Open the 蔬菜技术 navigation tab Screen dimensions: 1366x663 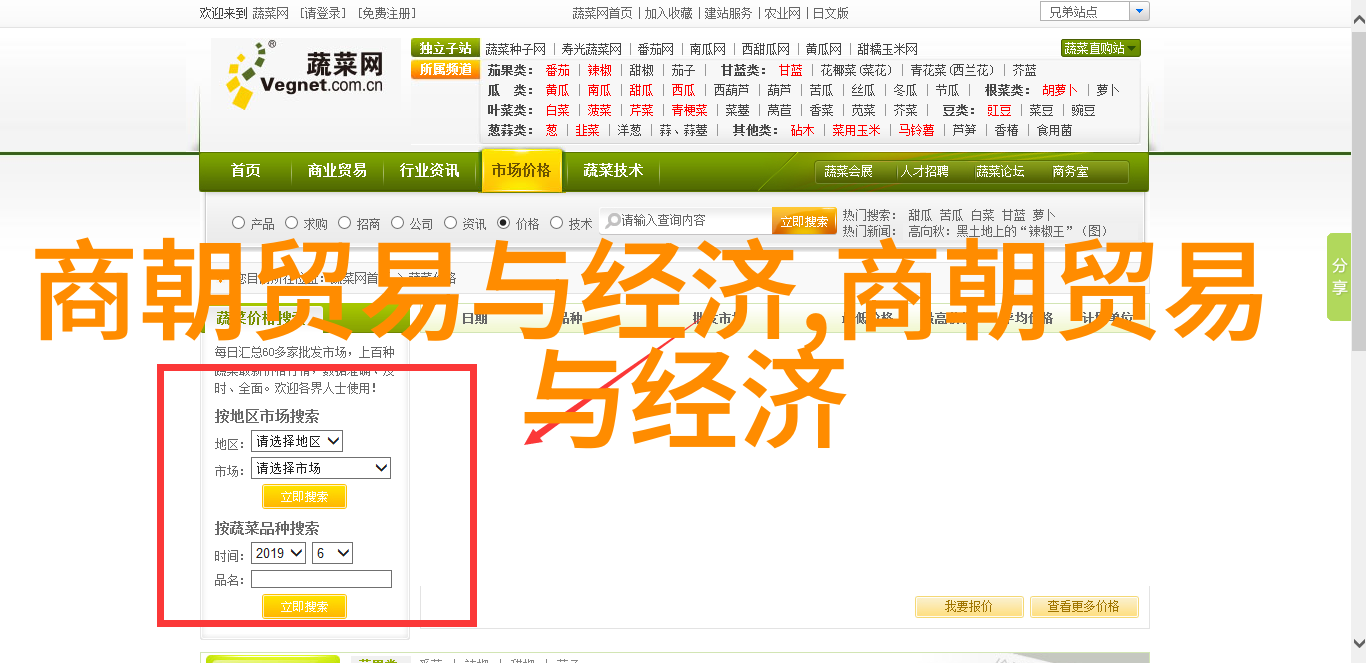[x=613, y=171]
